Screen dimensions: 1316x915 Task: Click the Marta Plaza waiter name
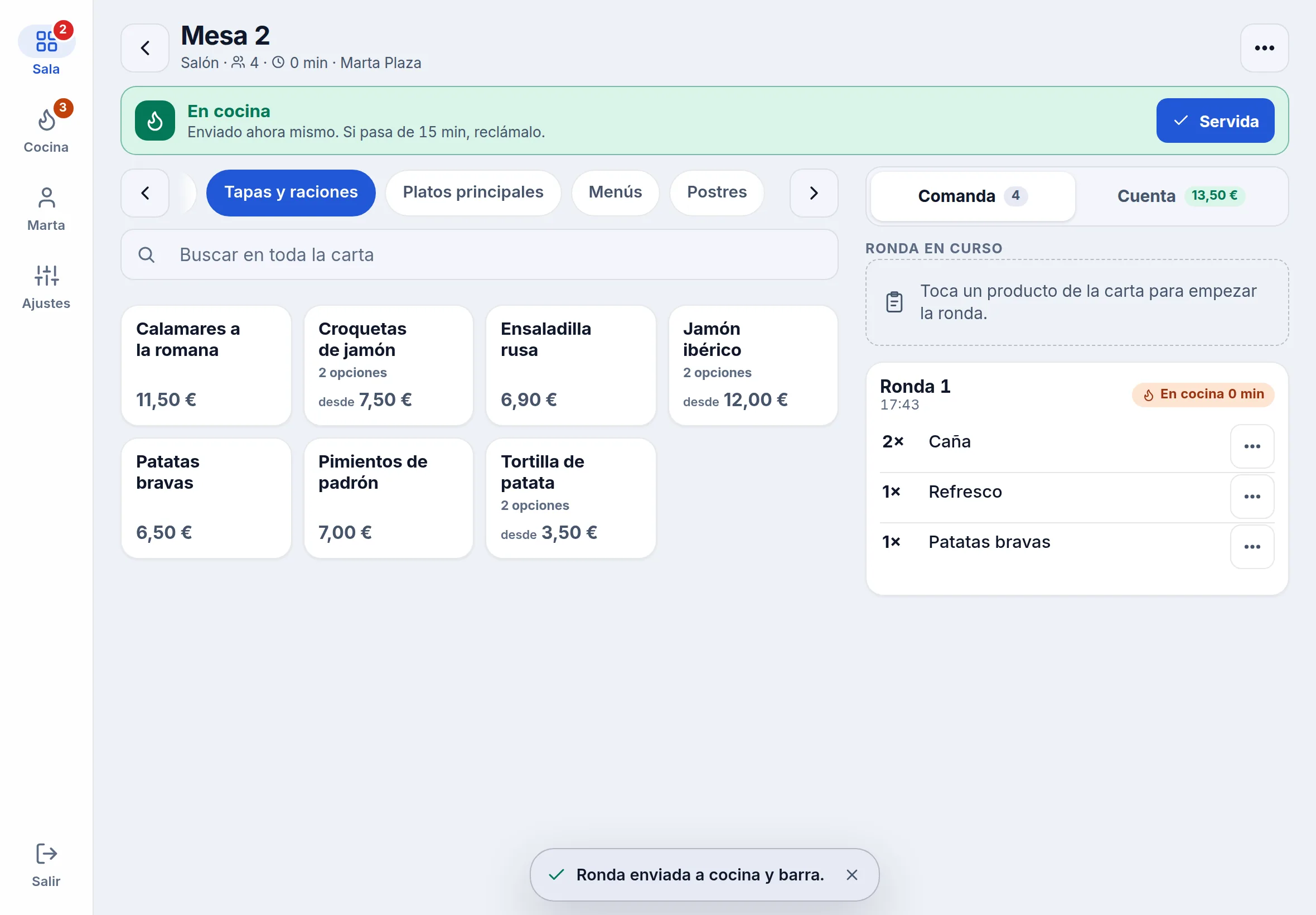380,63
